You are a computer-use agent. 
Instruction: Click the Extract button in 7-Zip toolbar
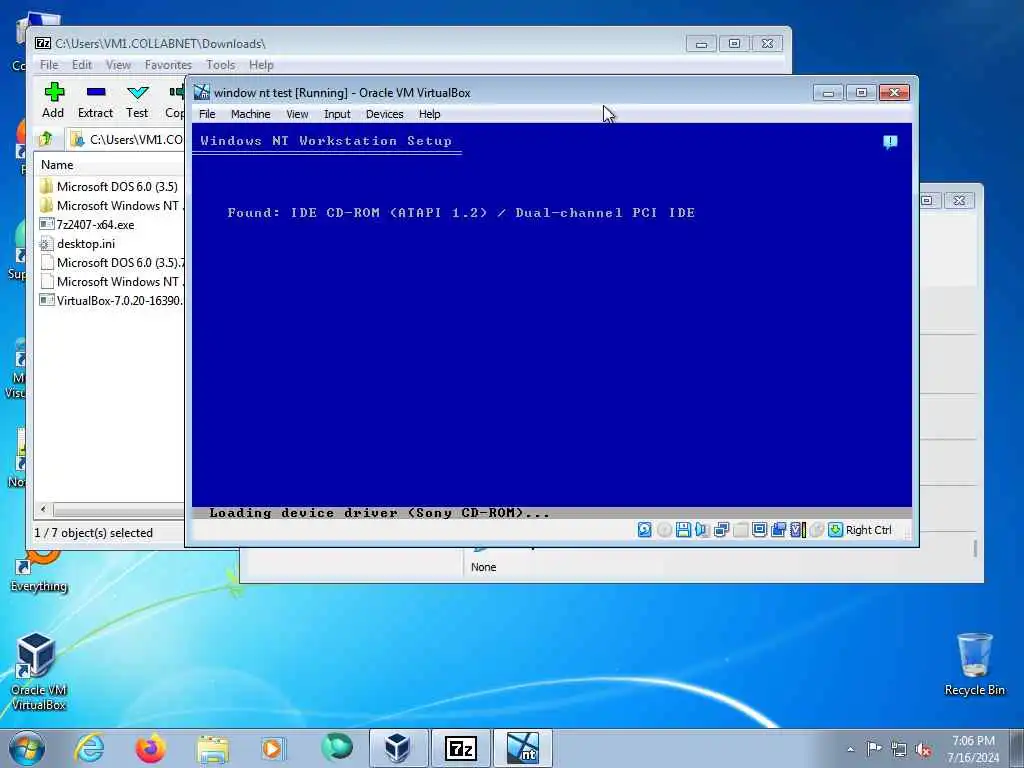click(x=95, y=101)
